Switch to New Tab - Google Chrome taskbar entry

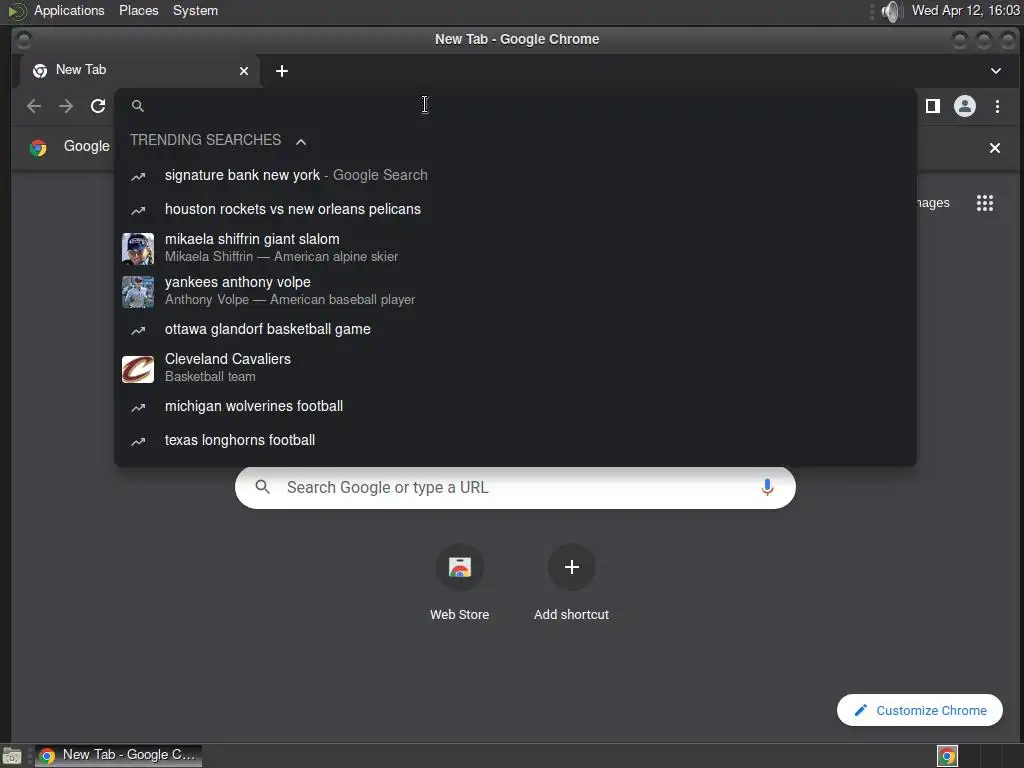coord(118,755)
